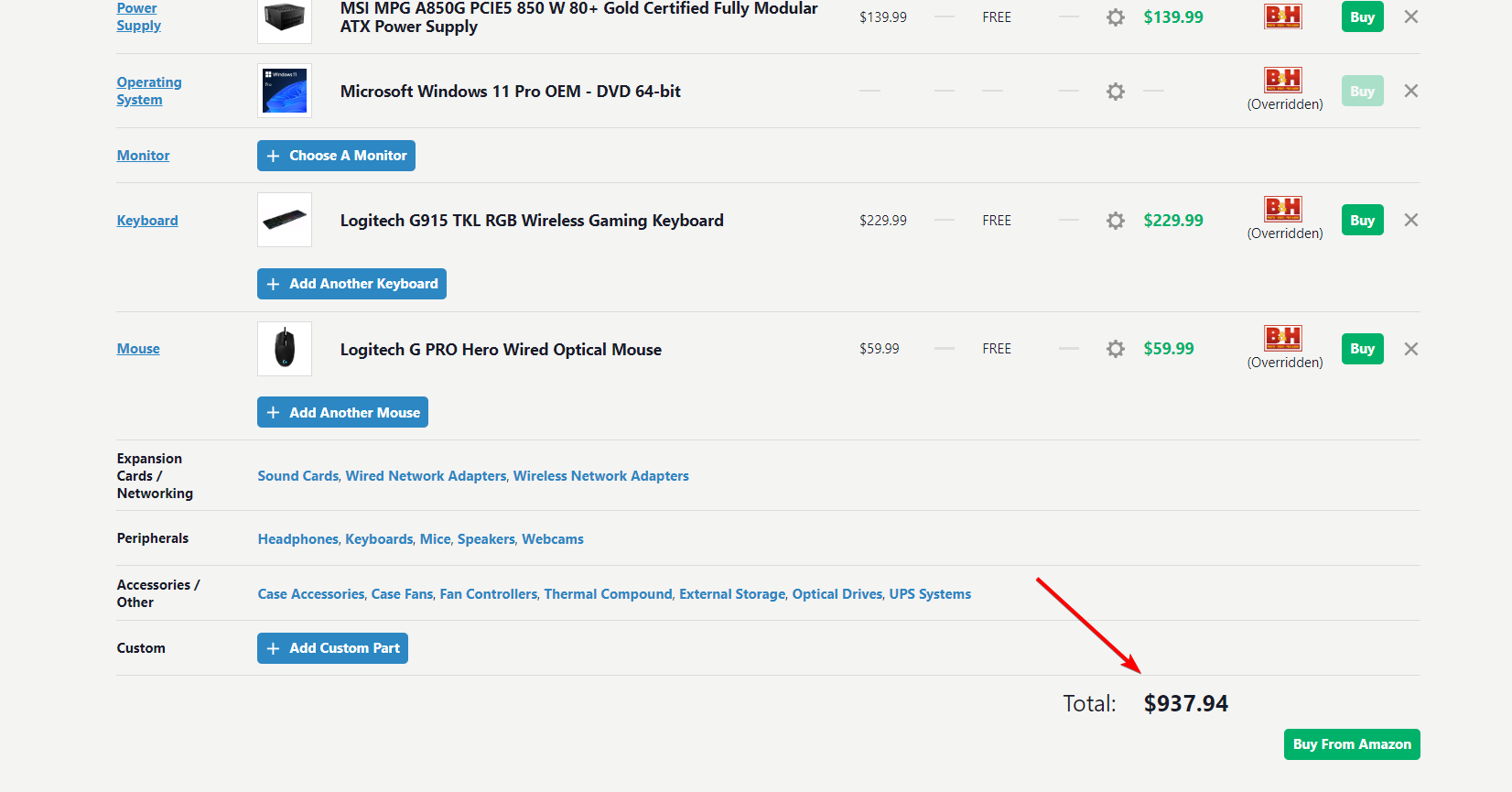
Task: Remove the Logitech G915 keyboard
Action: tap(1411, 220)
